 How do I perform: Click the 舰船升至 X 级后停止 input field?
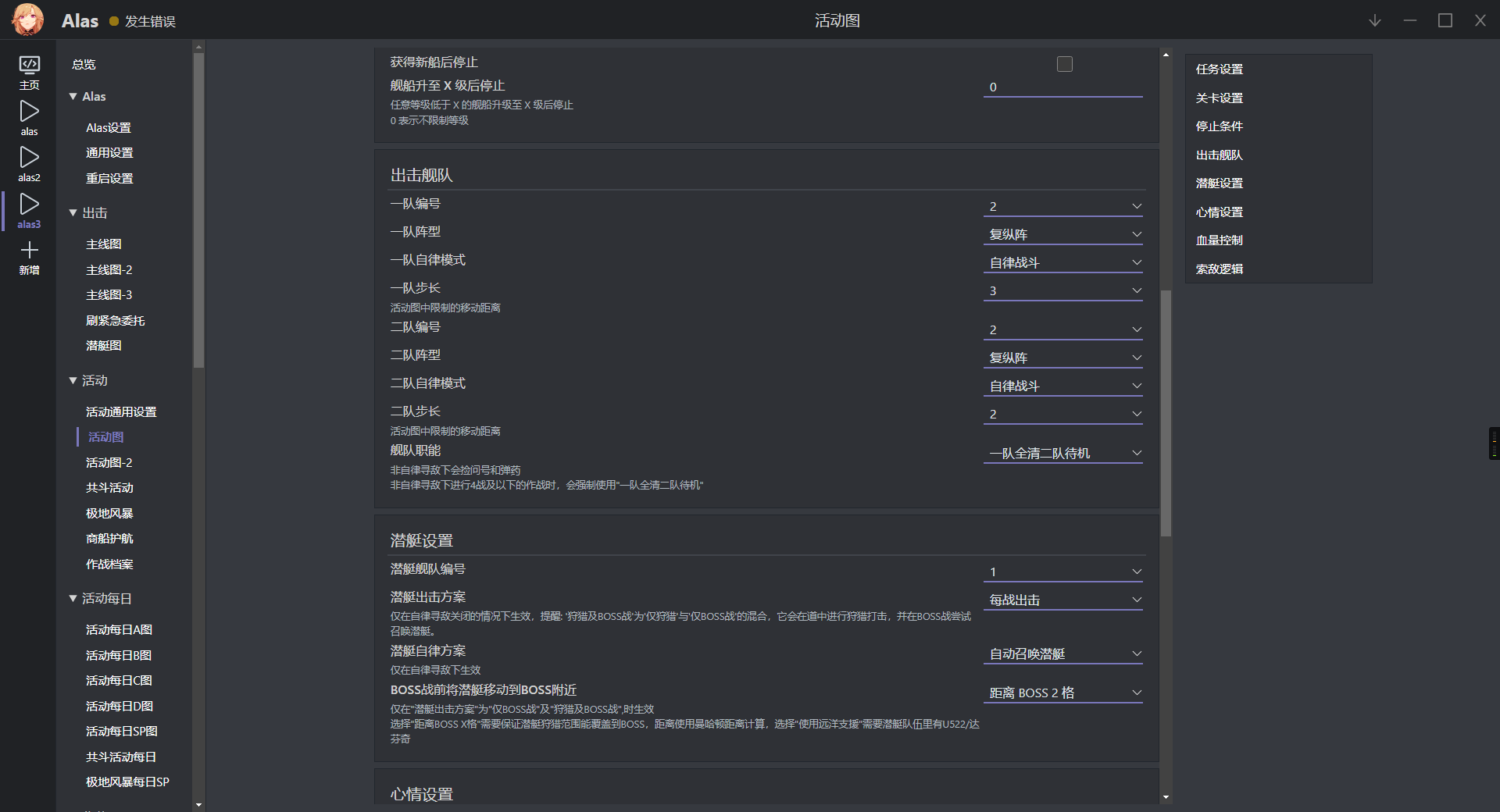pyautogui.click(x=1062, y=87)
